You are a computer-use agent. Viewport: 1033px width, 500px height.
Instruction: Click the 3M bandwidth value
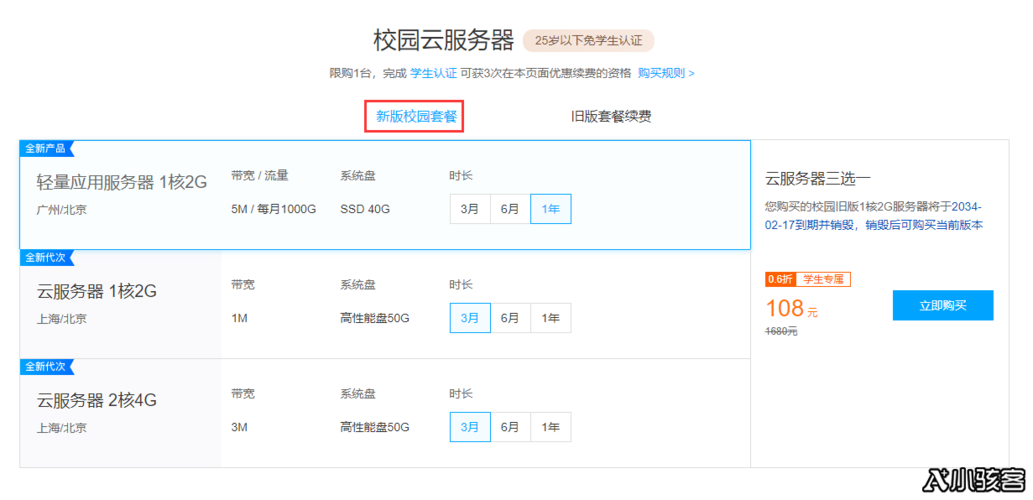pos(239,427)
